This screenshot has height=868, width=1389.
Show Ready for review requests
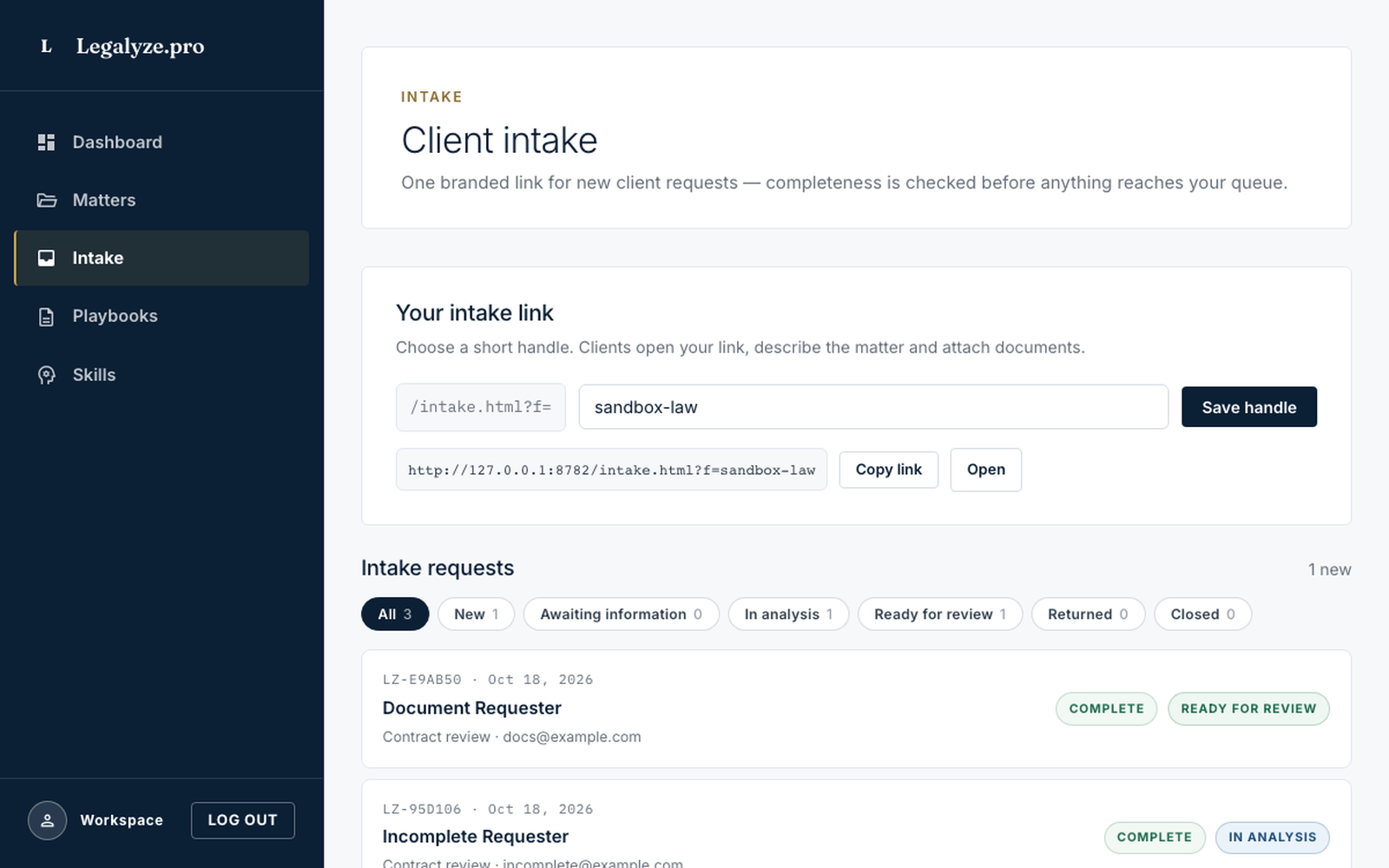[x=940, y=614]
